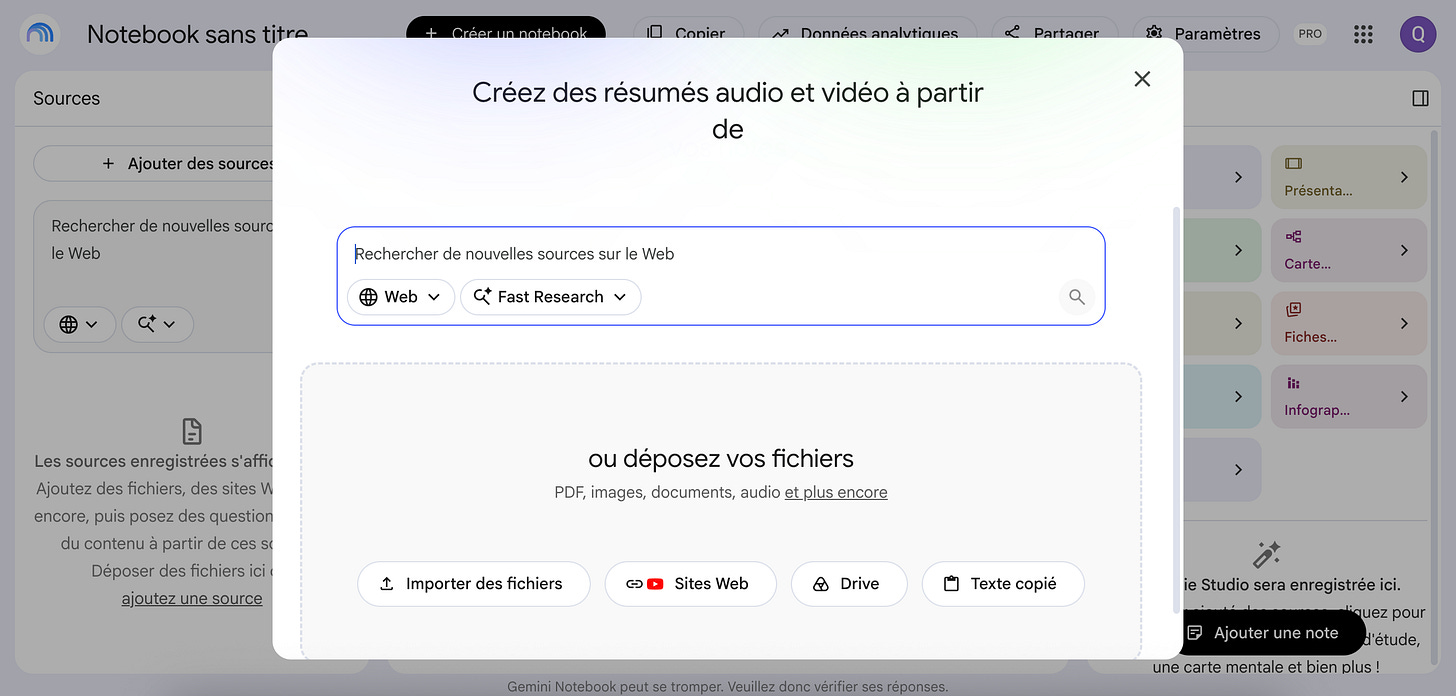Open the Fiches... studio card

coord(1348,324)
